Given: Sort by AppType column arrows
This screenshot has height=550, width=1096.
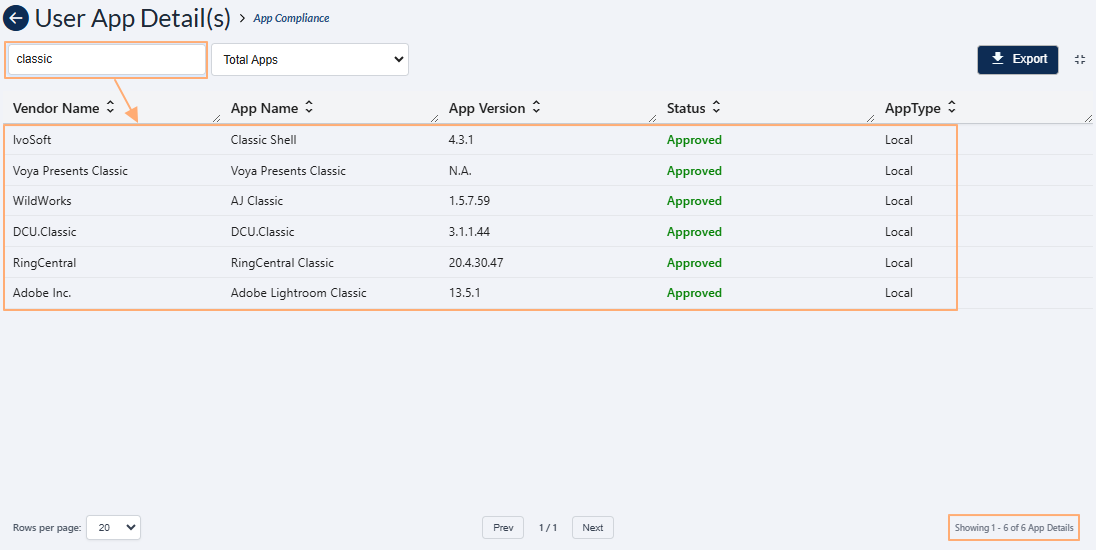Looking at the screenshot, I should click(x=952, y=107).
